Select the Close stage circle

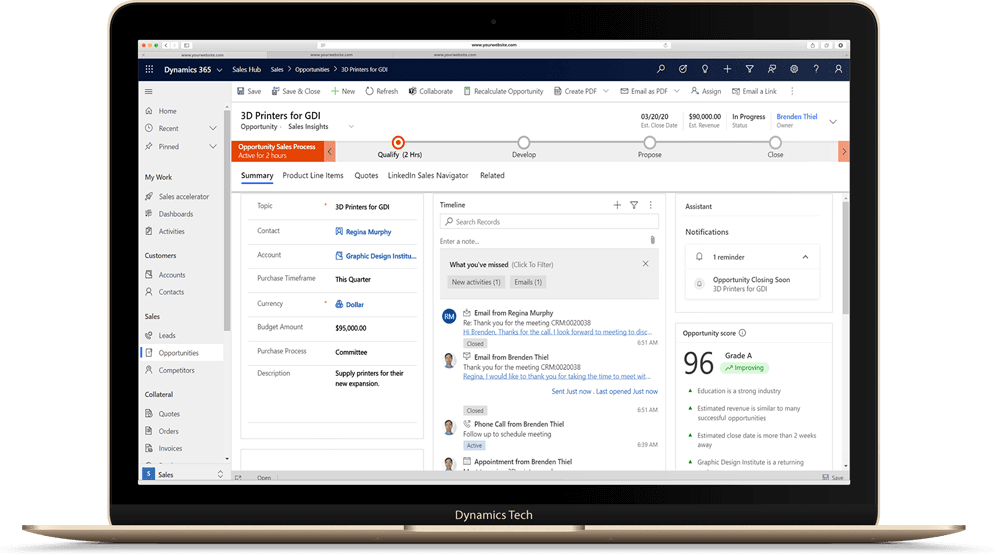pos(775,142)
